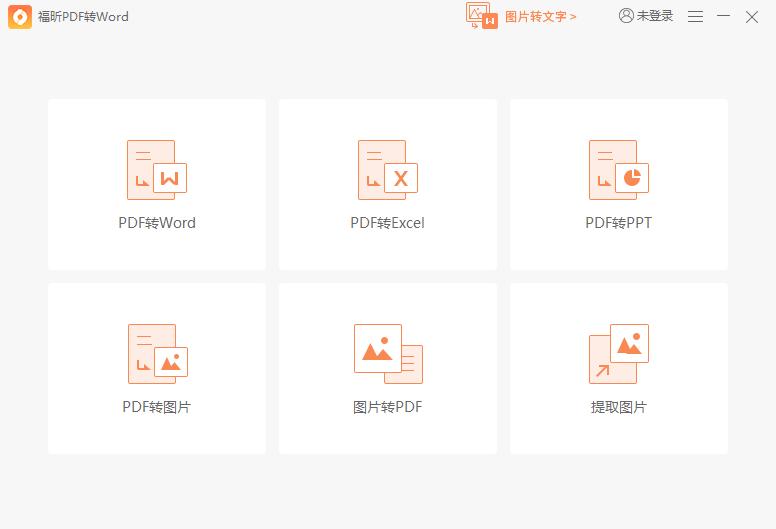
Task: Select the PDF转Word label
Action: pos(157,223)
